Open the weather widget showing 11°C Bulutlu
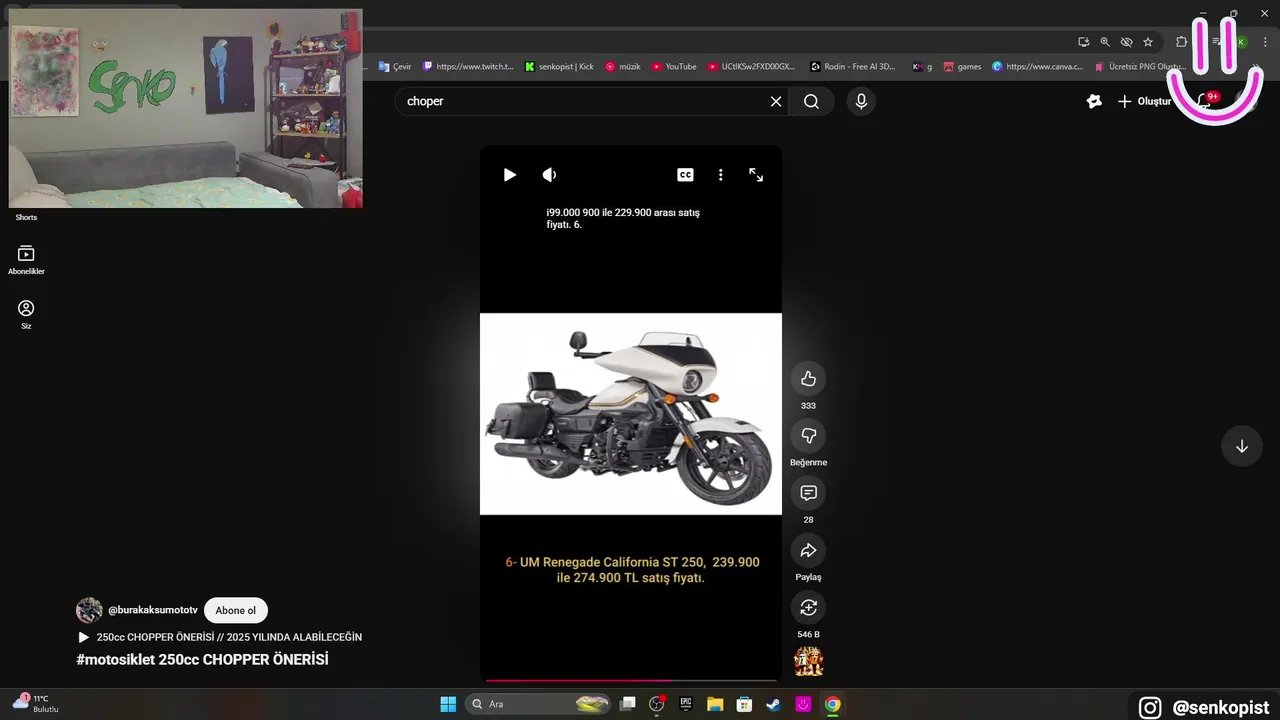This screenshot has width=1280, height=720. point(35,703)
